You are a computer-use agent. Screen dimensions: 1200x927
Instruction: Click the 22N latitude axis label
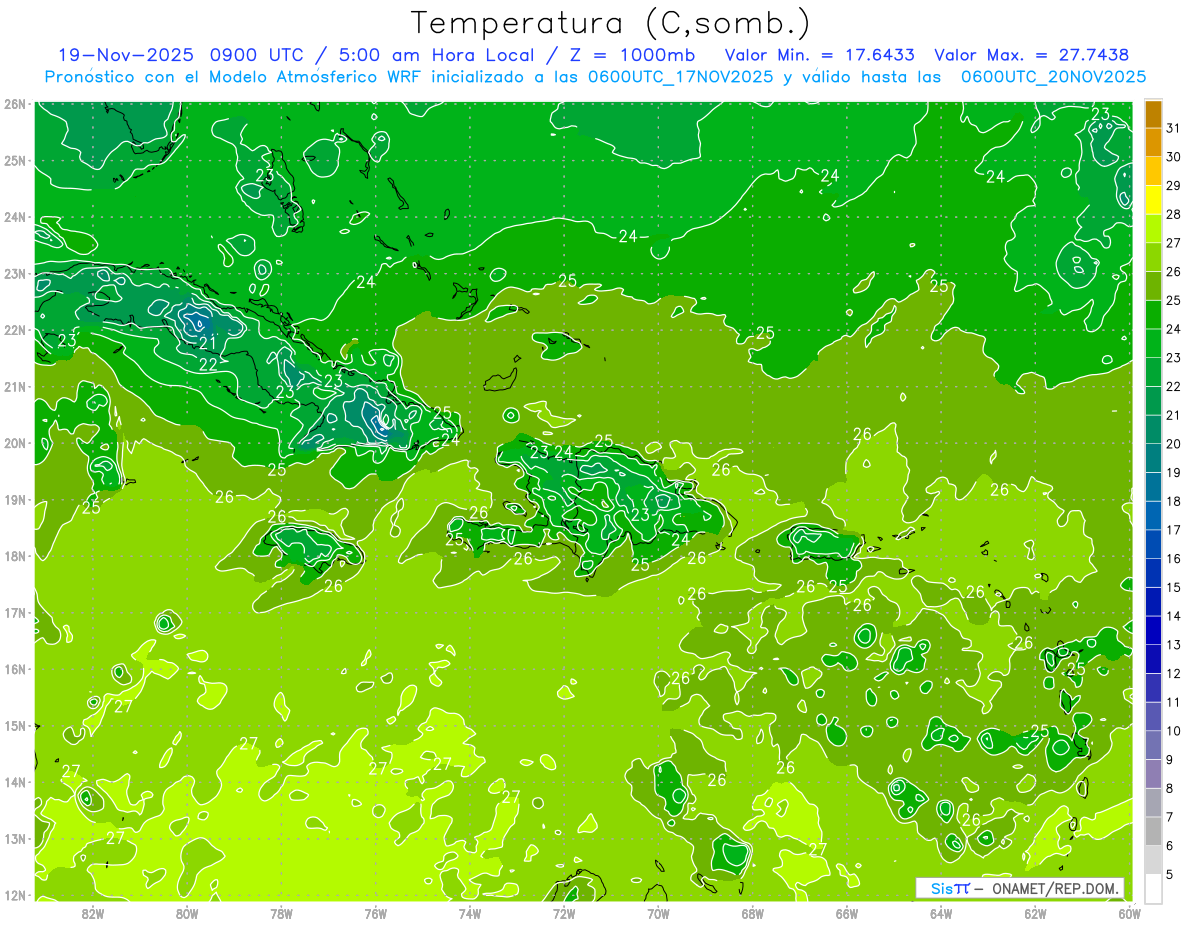[14, 330]
